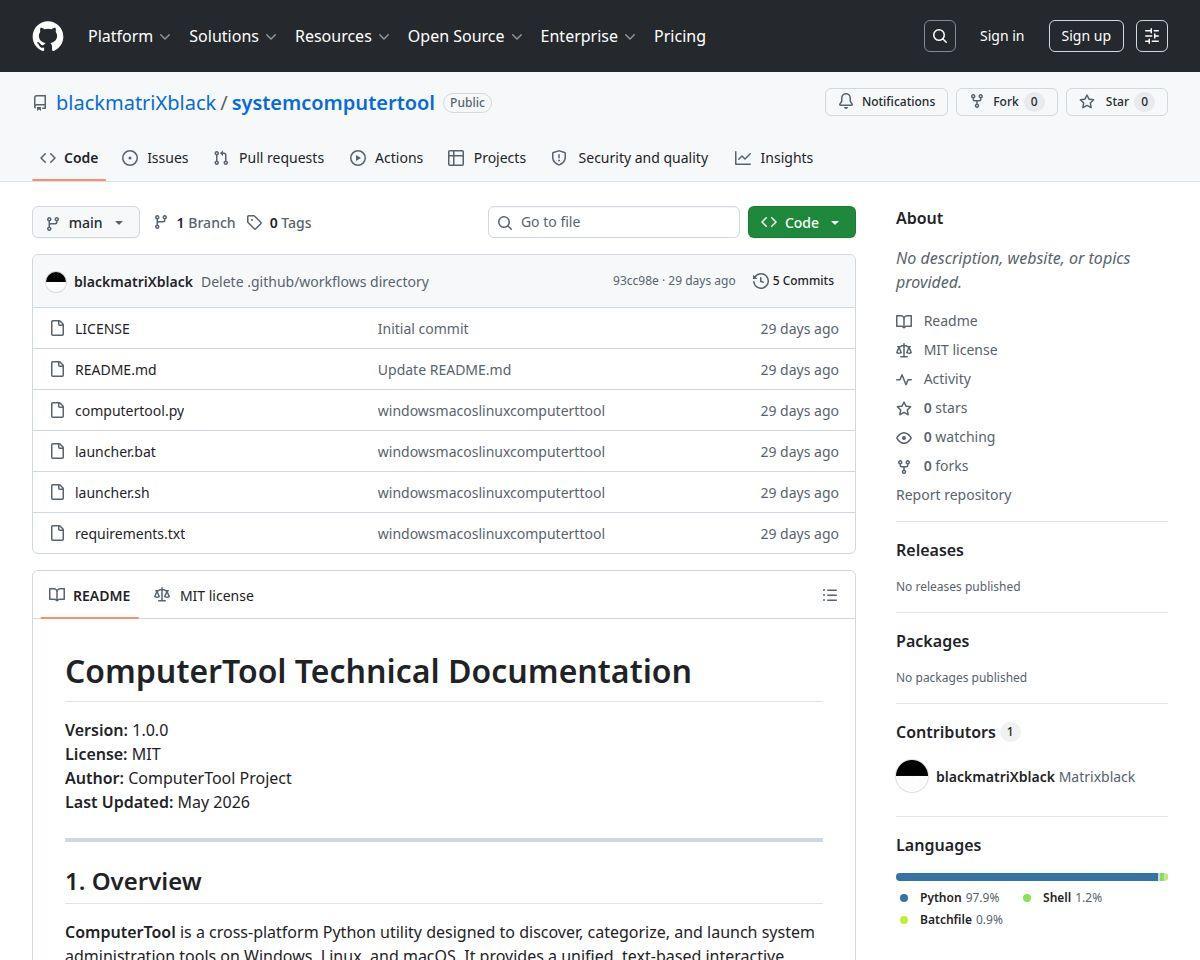The width and height of the screenshot is (1200, 960).
Task: Click the fork icon in the Fork button
Action: (977, 102)
